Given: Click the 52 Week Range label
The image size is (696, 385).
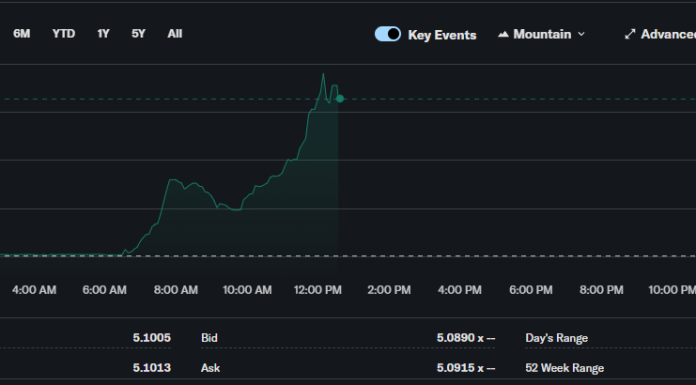Looking at the screenshot, I should point(565,368).
